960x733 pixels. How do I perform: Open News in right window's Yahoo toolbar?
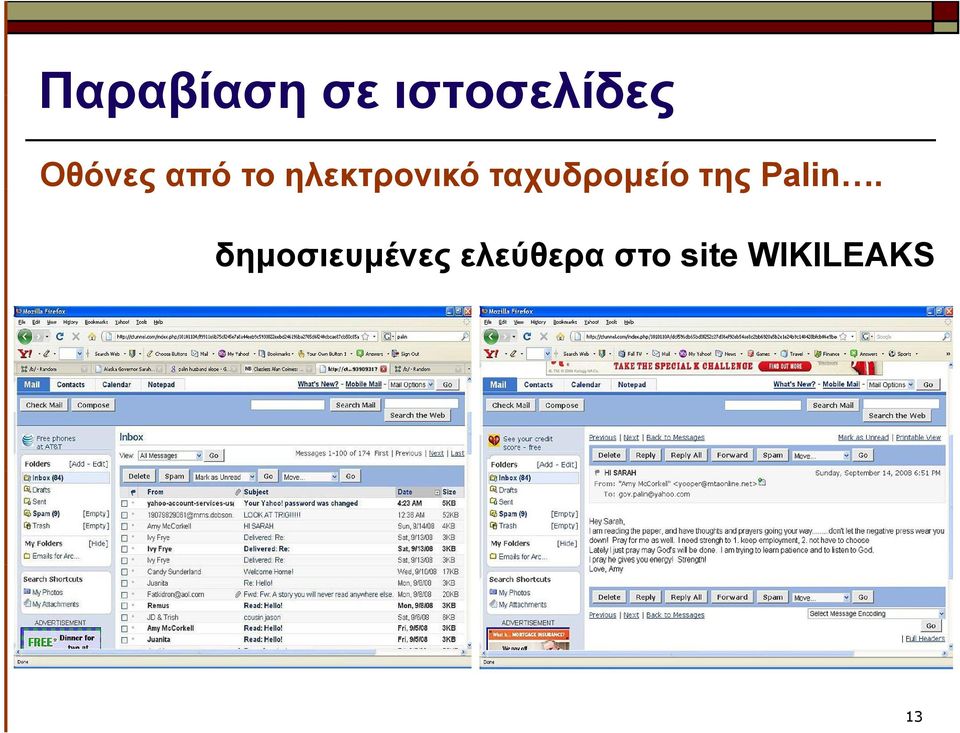click(726, 353)
